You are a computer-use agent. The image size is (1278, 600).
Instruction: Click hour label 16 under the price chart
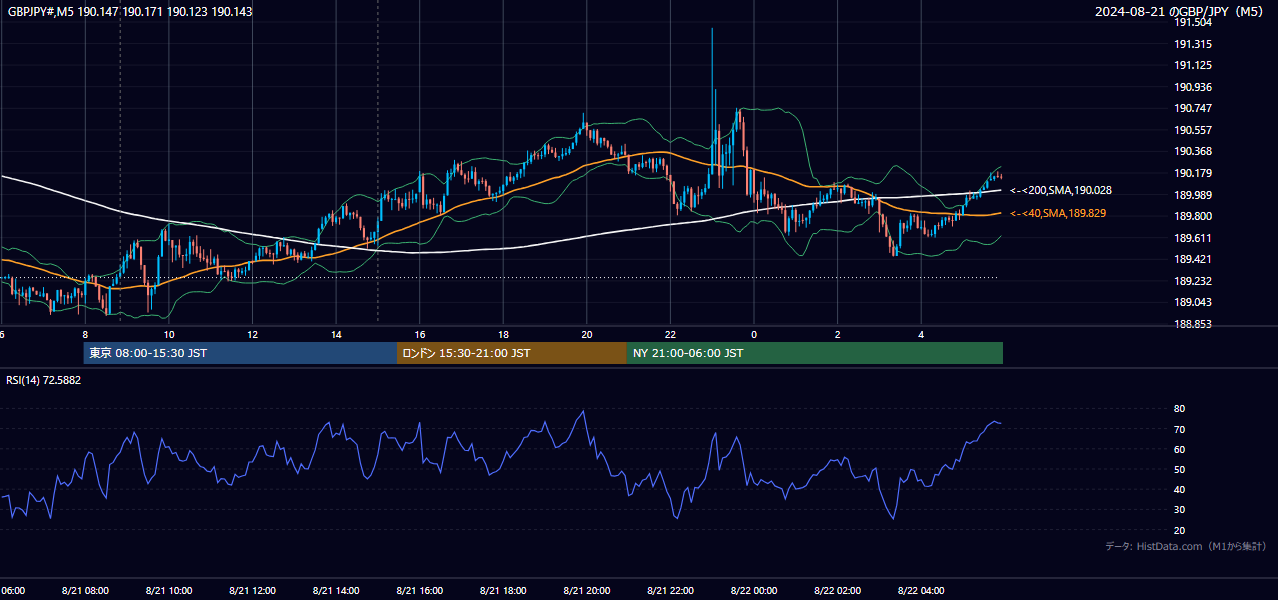coord(420,334)
